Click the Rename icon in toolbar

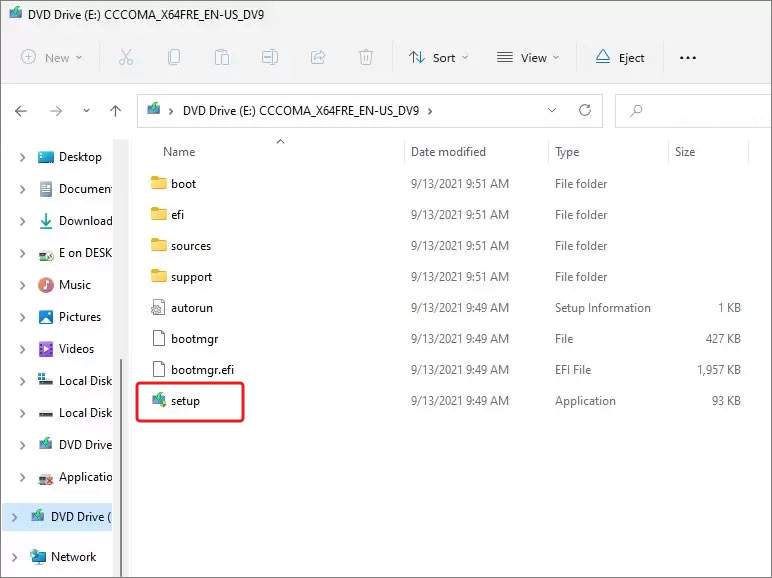[270, 58]
